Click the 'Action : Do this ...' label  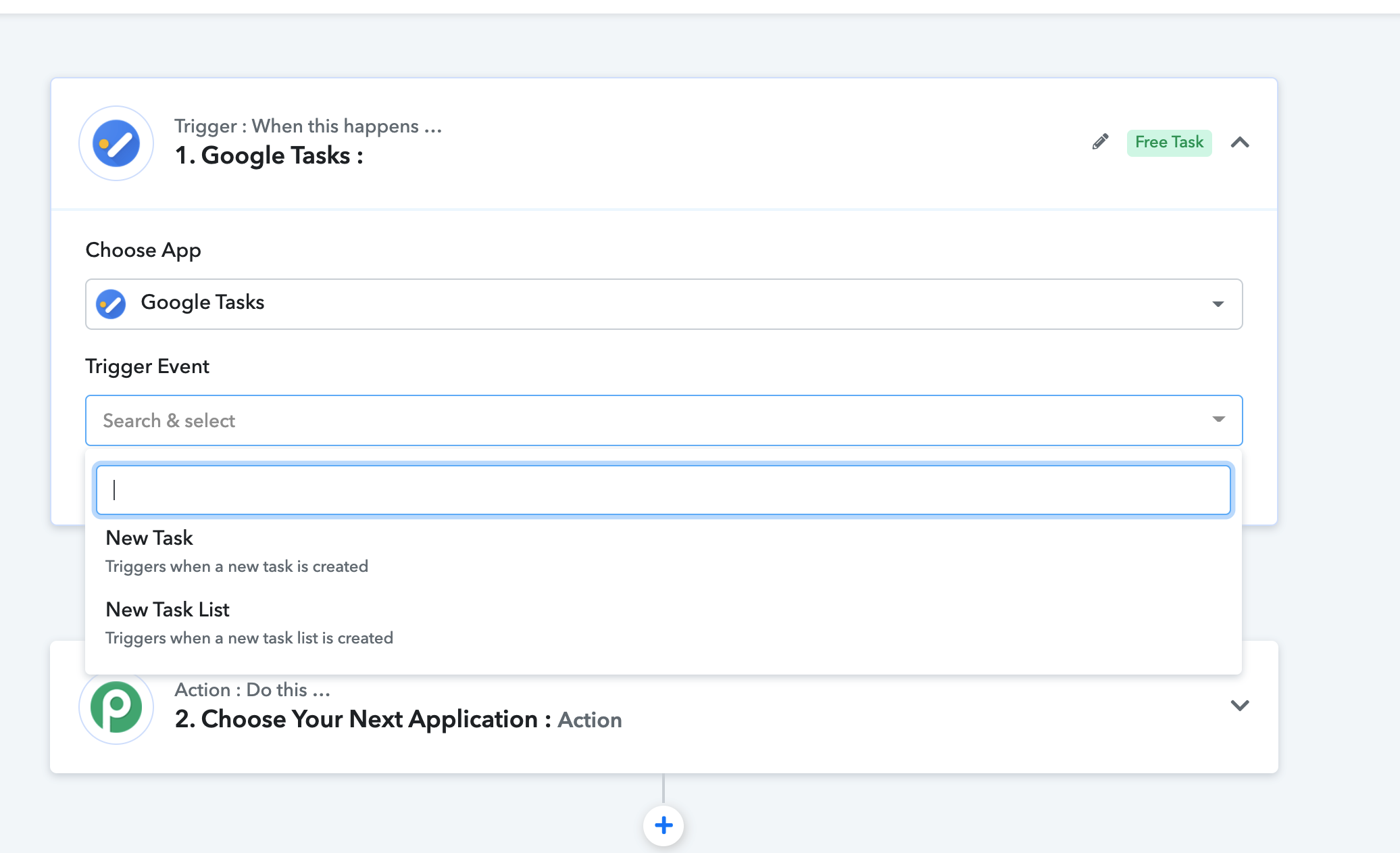pos(253,690)
